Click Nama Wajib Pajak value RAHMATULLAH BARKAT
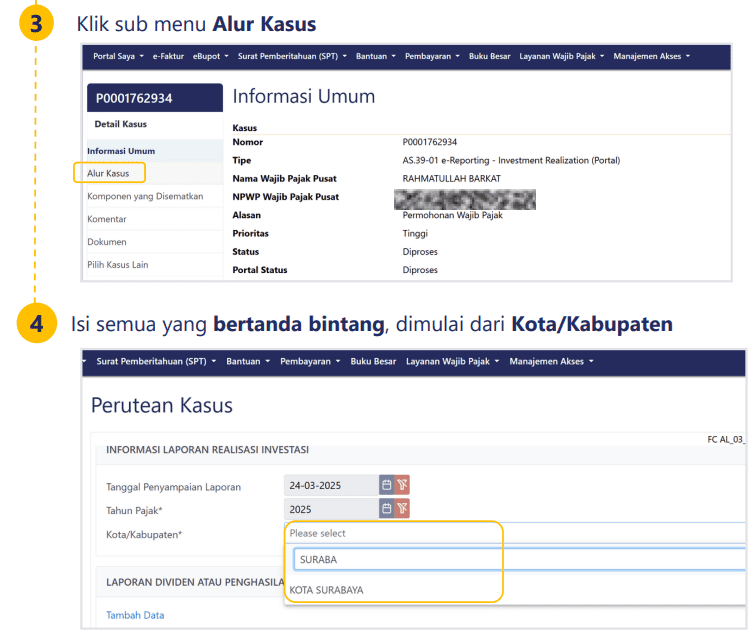Image resolution: width=754 pixels, height=634 pixels. pos(452,178)
